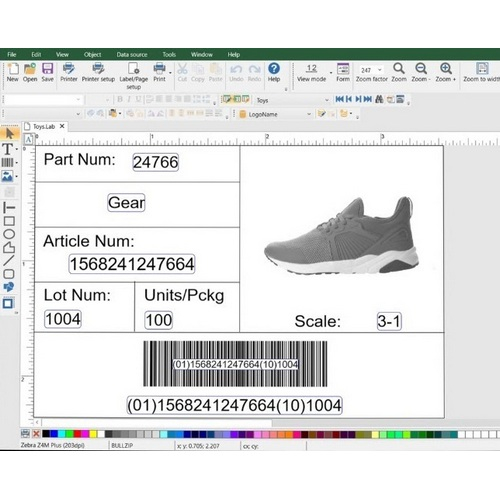
Task: Click the frame tool at toolbox bottom
Action: coord(8,303)
